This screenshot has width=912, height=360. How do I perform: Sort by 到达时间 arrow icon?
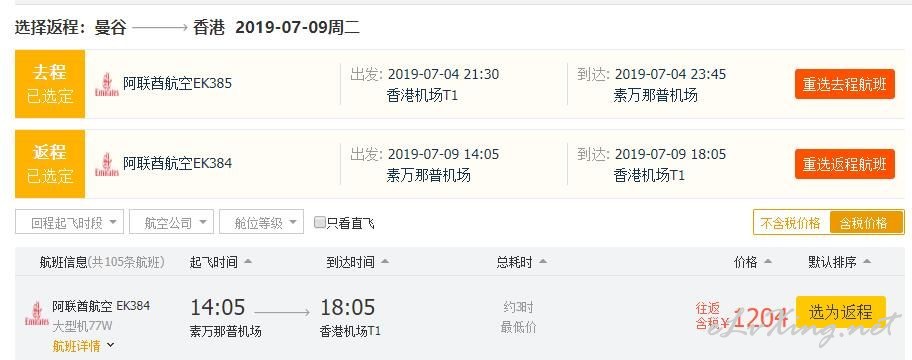[384, 262]
